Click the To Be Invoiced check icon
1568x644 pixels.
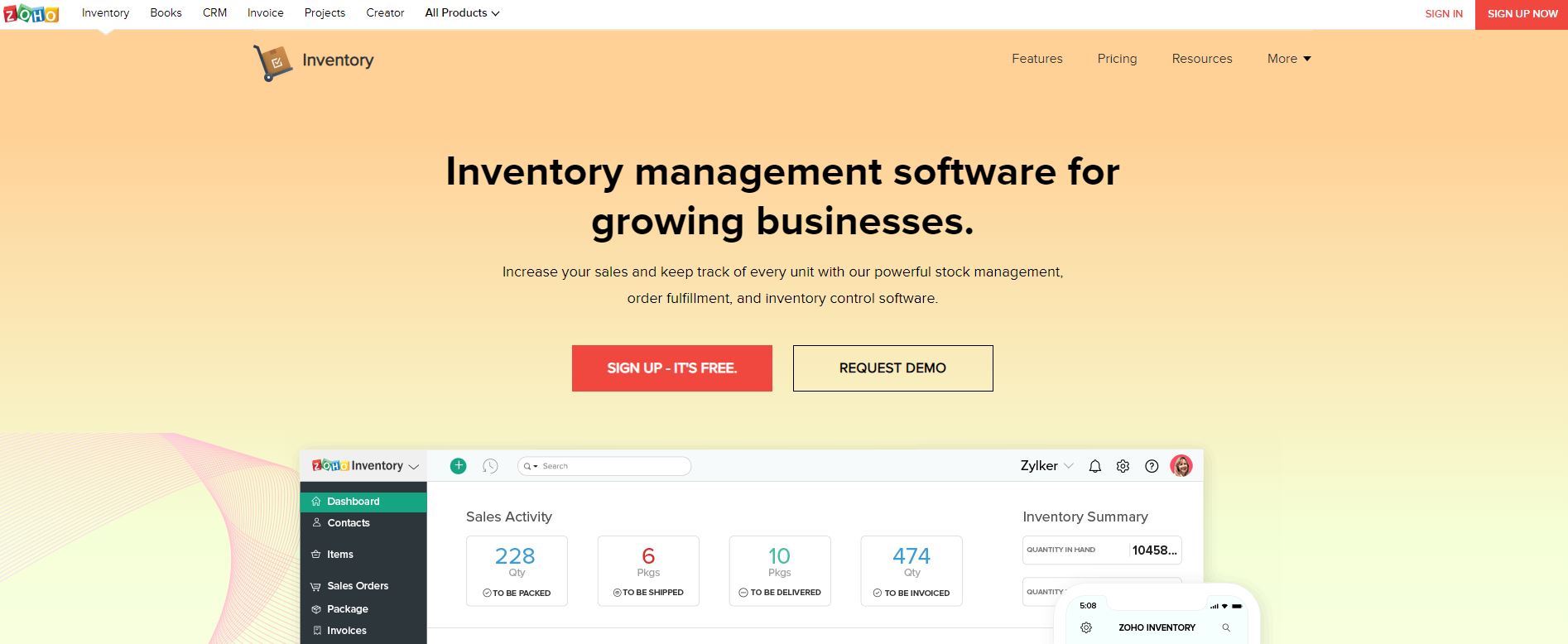point(878,593)
